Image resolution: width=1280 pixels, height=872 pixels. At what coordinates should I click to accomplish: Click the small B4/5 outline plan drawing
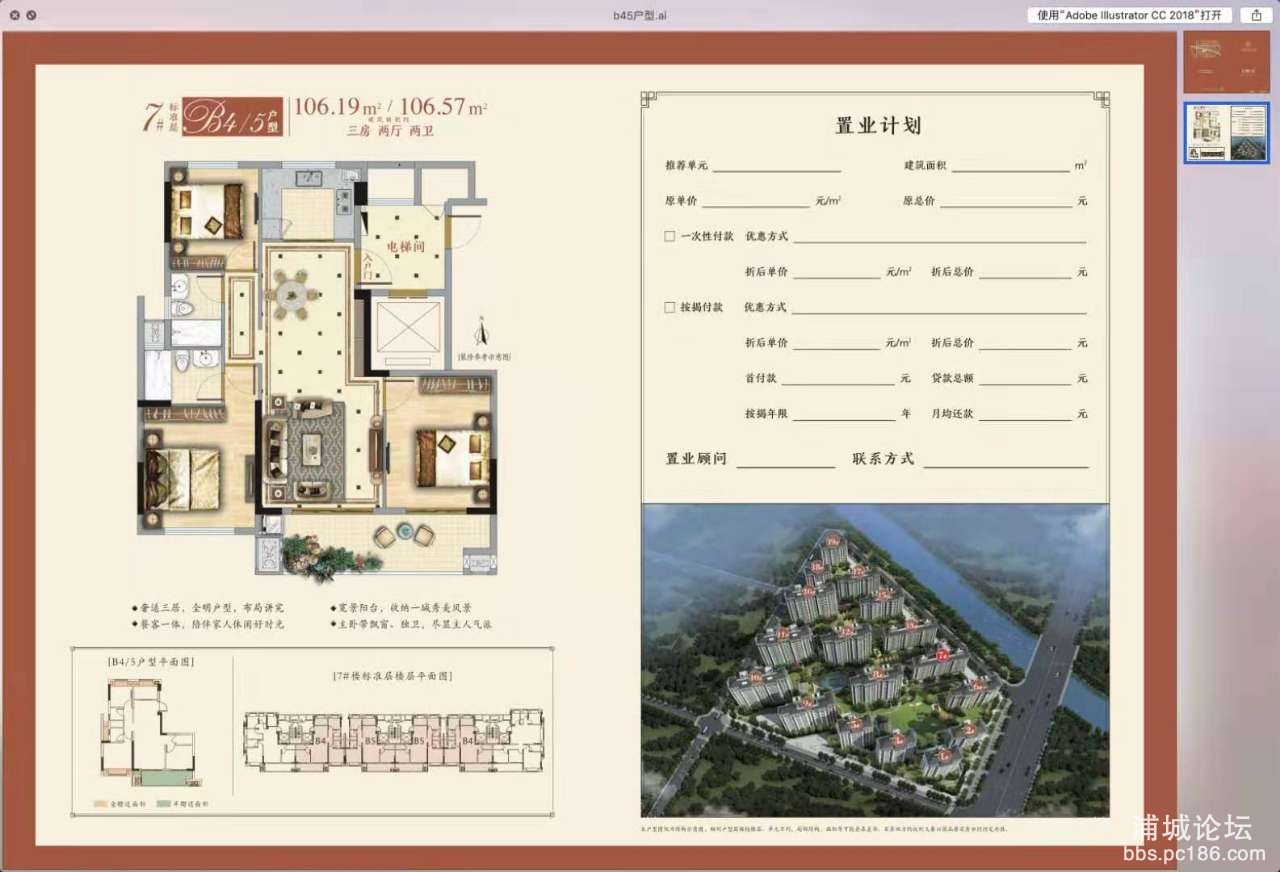[151, 732]
